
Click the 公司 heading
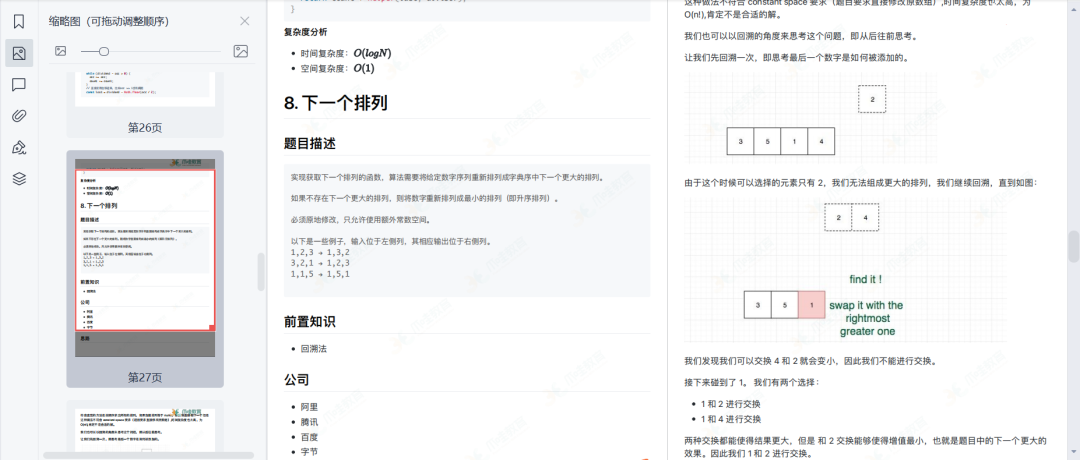pyautogui.click(x=297, y=379)
